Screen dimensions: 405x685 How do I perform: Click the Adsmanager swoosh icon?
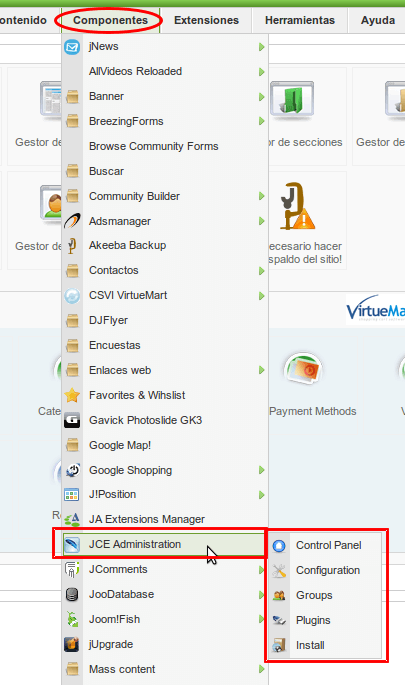coord(72,221)
